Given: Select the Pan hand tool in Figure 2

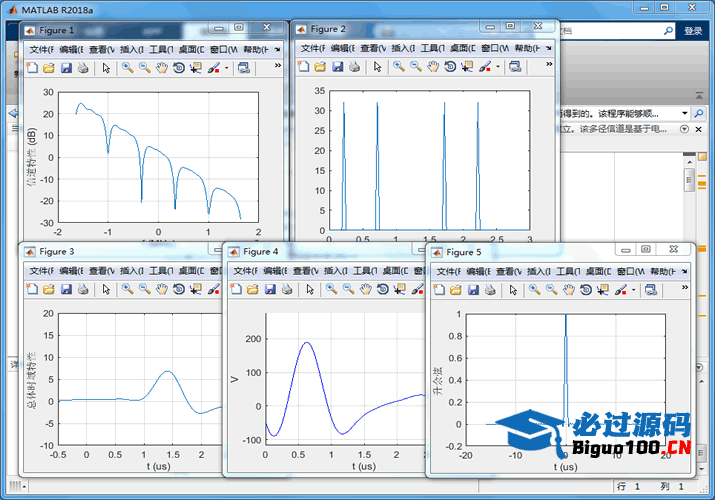Looking at the screenshot, I should [433, 67].
